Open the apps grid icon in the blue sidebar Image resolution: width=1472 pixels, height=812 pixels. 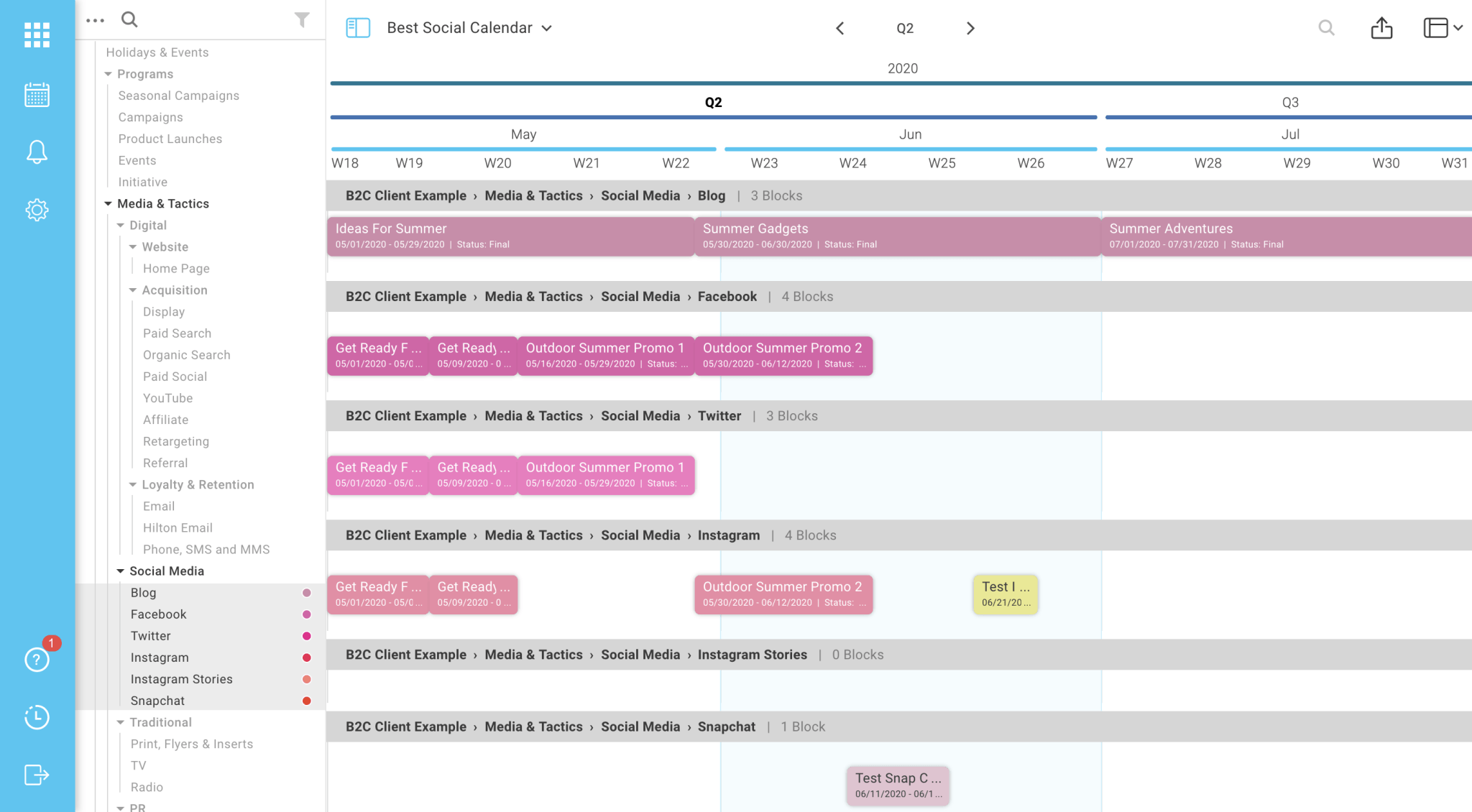[x=37, y=34]
